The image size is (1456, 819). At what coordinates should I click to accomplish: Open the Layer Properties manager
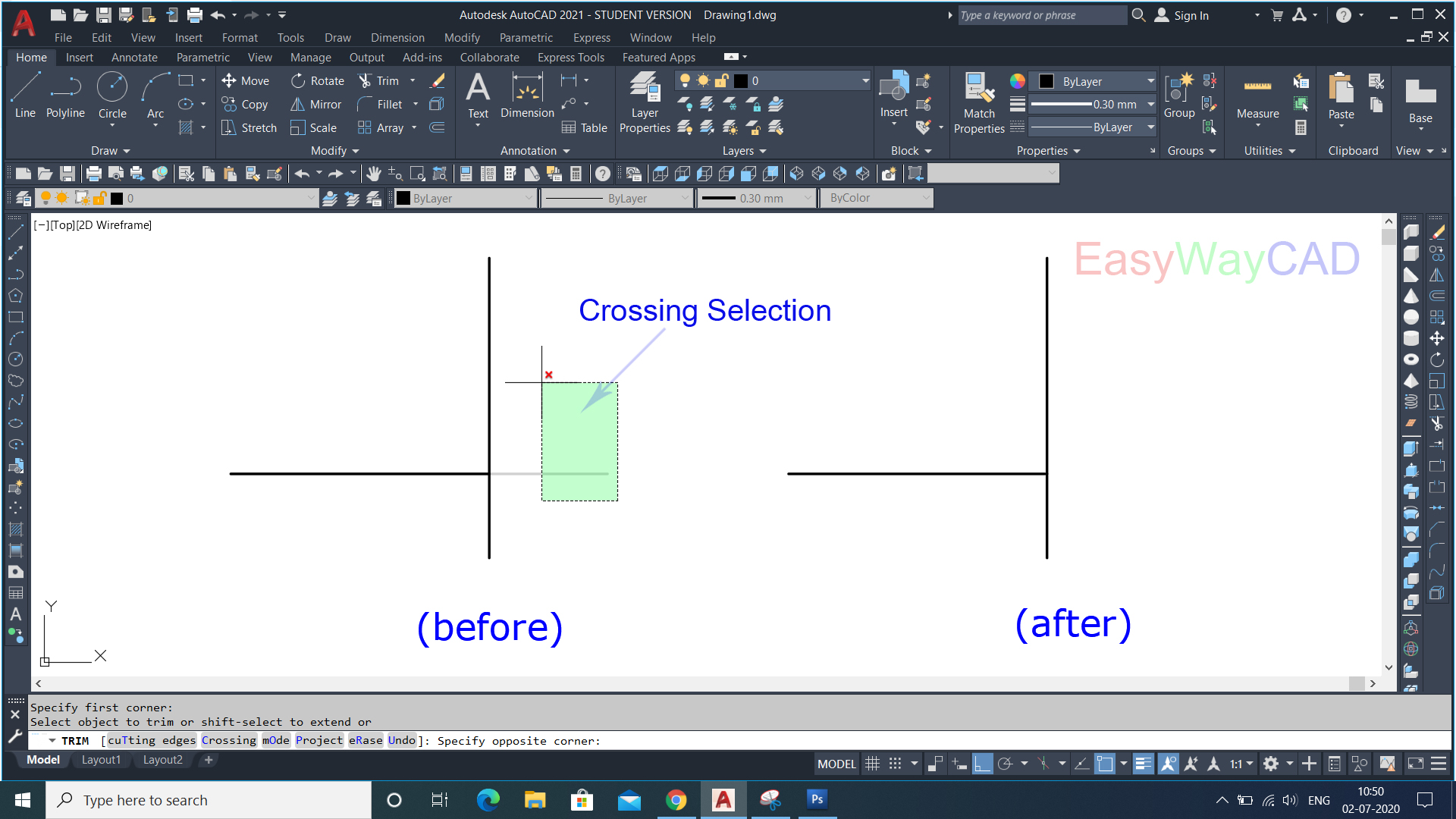(x=644, y=102)
